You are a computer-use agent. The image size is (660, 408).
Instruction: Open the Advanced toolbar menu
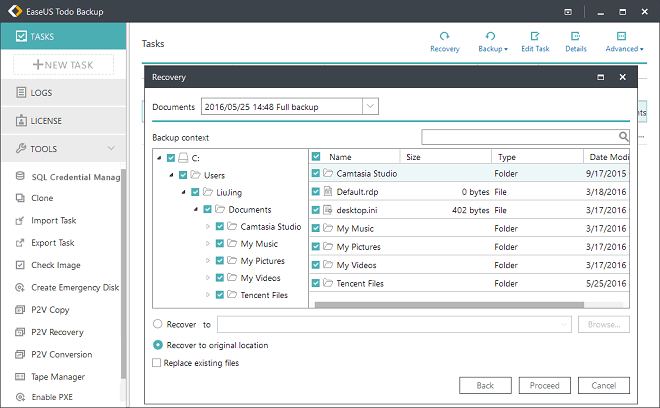[x=624, y=42]
